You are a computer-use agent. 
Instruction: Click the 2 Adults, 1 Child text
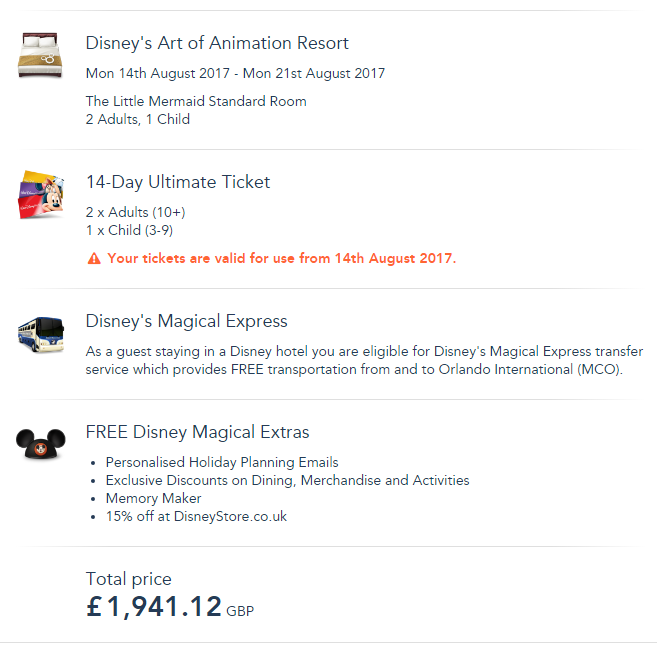[x=138, y=119]
